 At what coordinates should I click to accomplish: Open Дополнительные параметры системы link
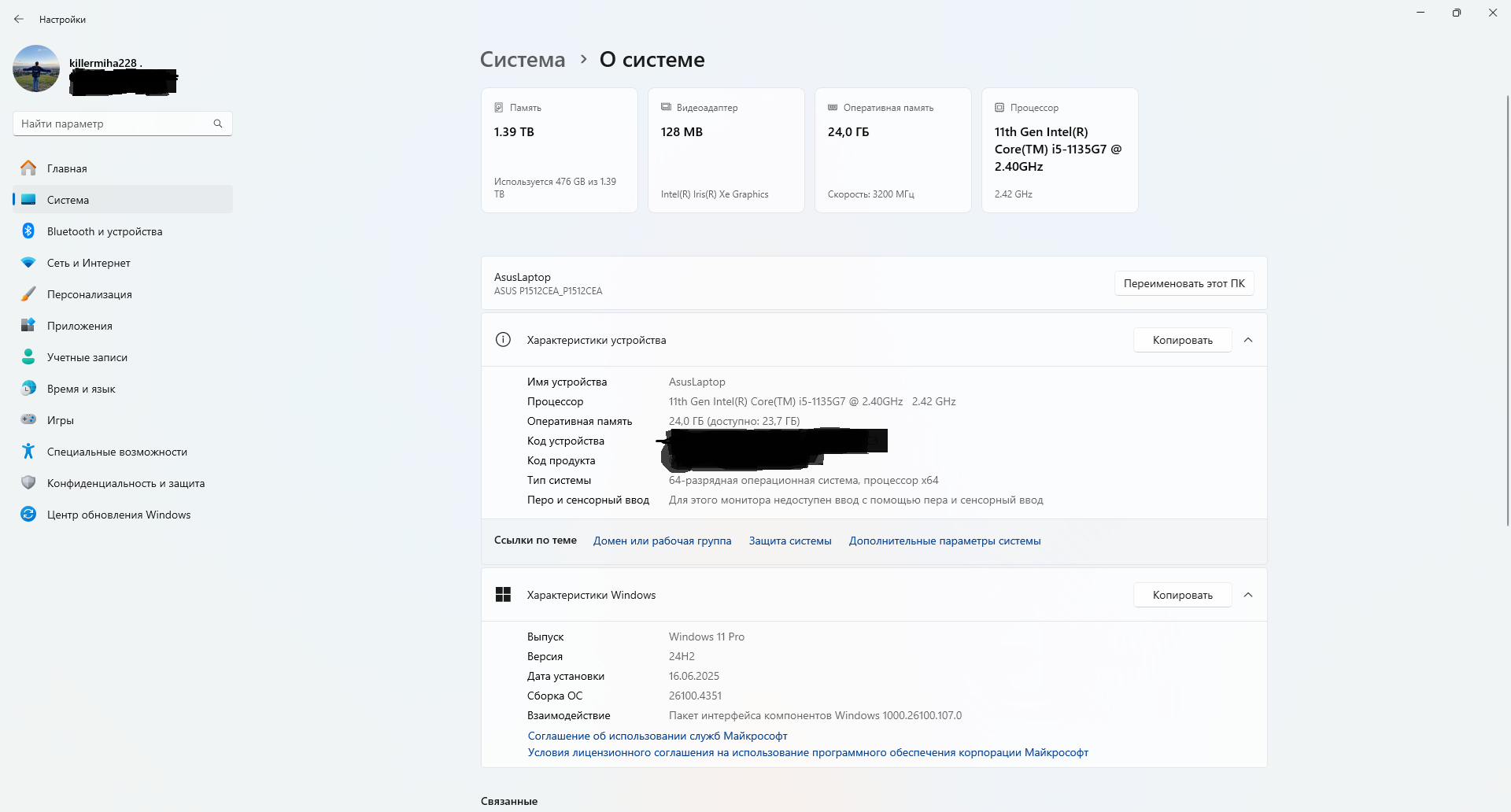945,541
